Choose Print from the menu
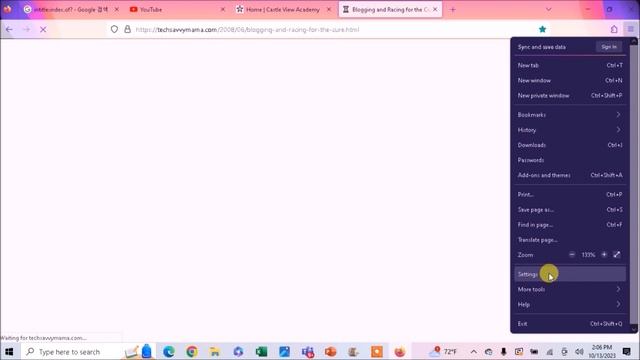The width and height of the screenshot is (640, 360). 570,195
